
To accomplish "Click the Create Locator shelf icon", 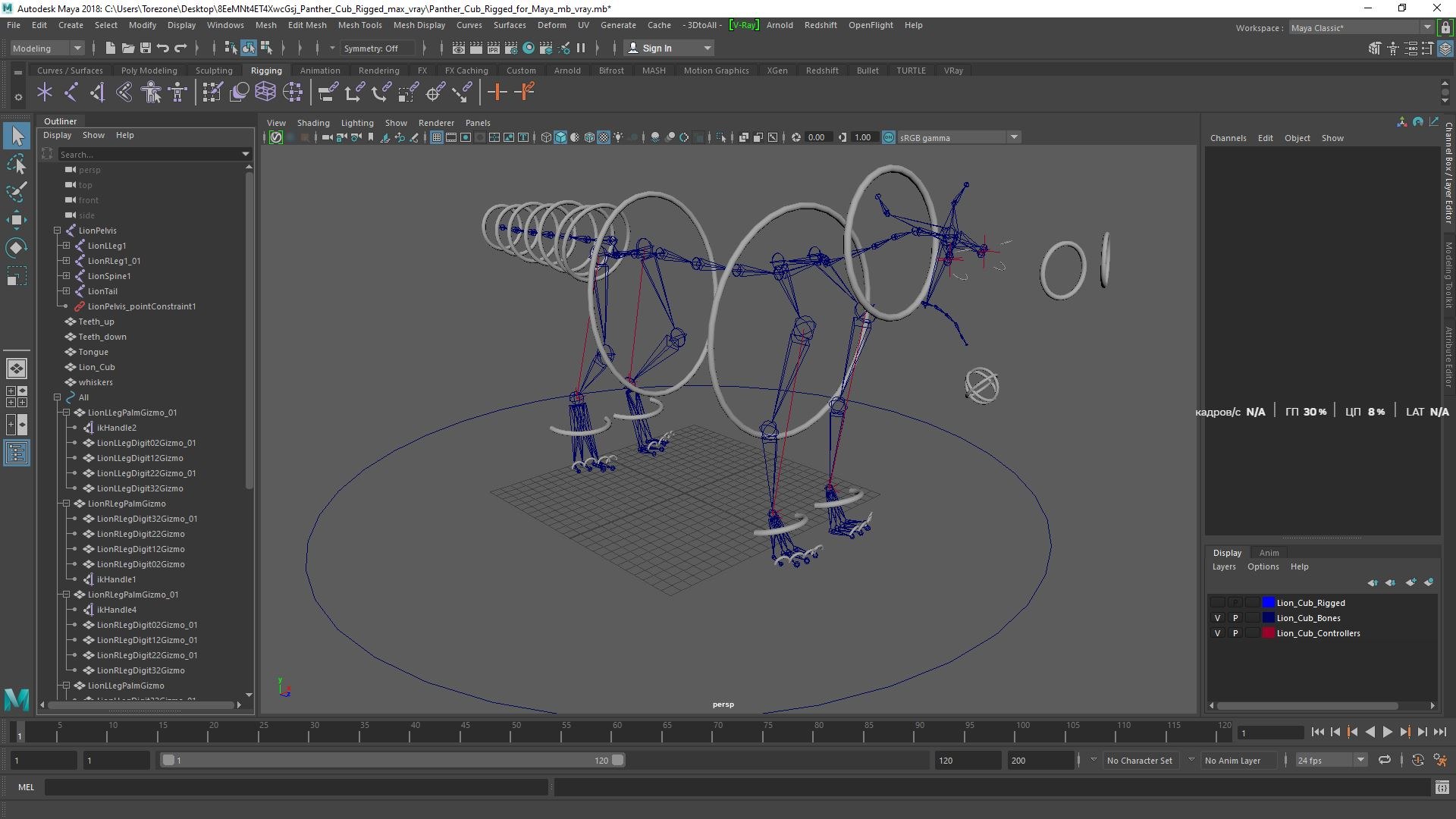I will coord(45,93).
